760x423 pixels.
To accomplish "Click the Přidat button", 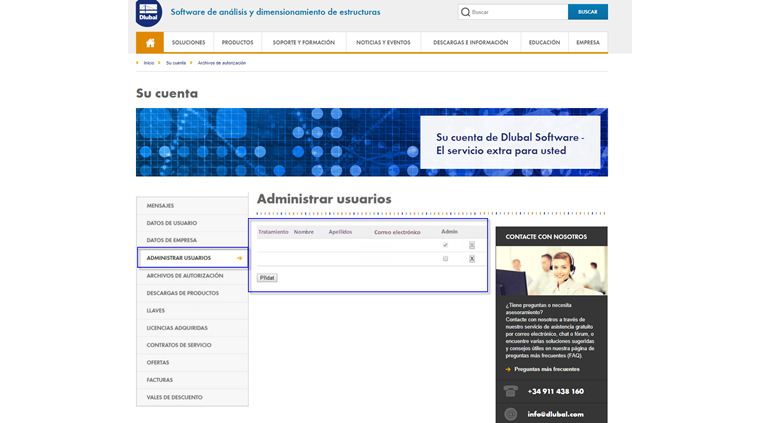I will tap(267, 278).
